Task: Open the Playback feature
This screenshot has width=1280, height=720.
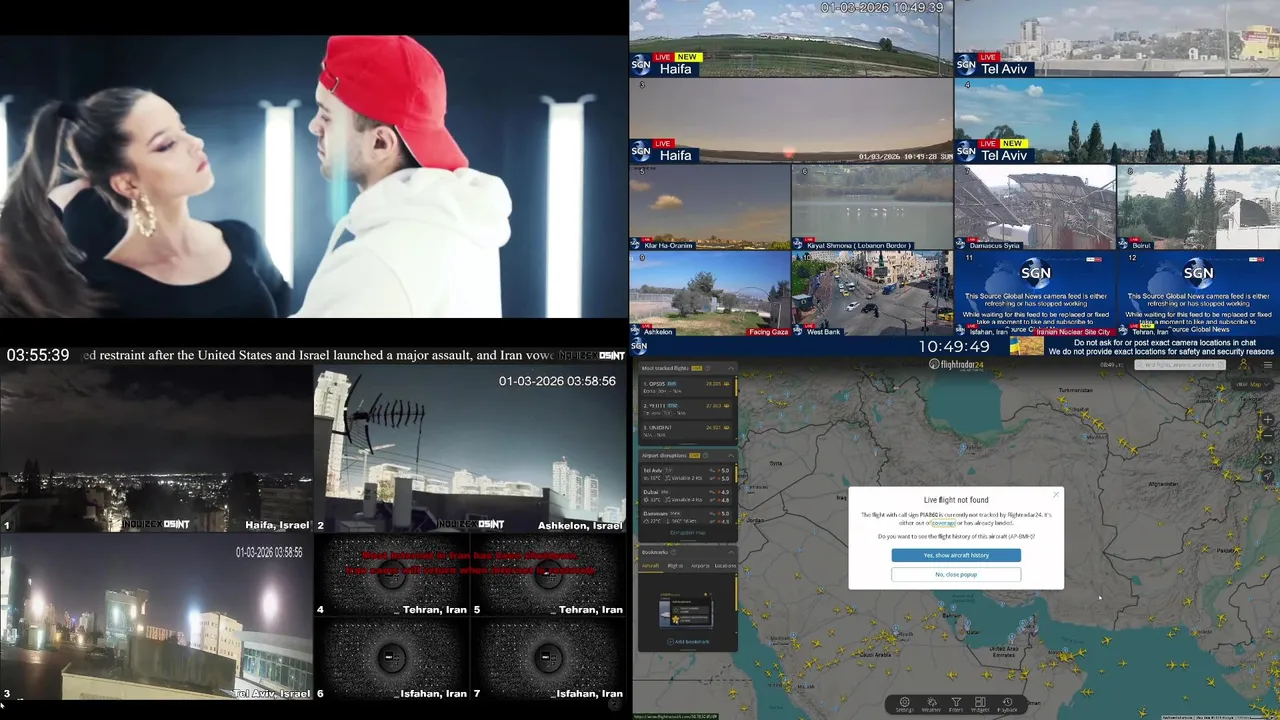Action: 1007,704
